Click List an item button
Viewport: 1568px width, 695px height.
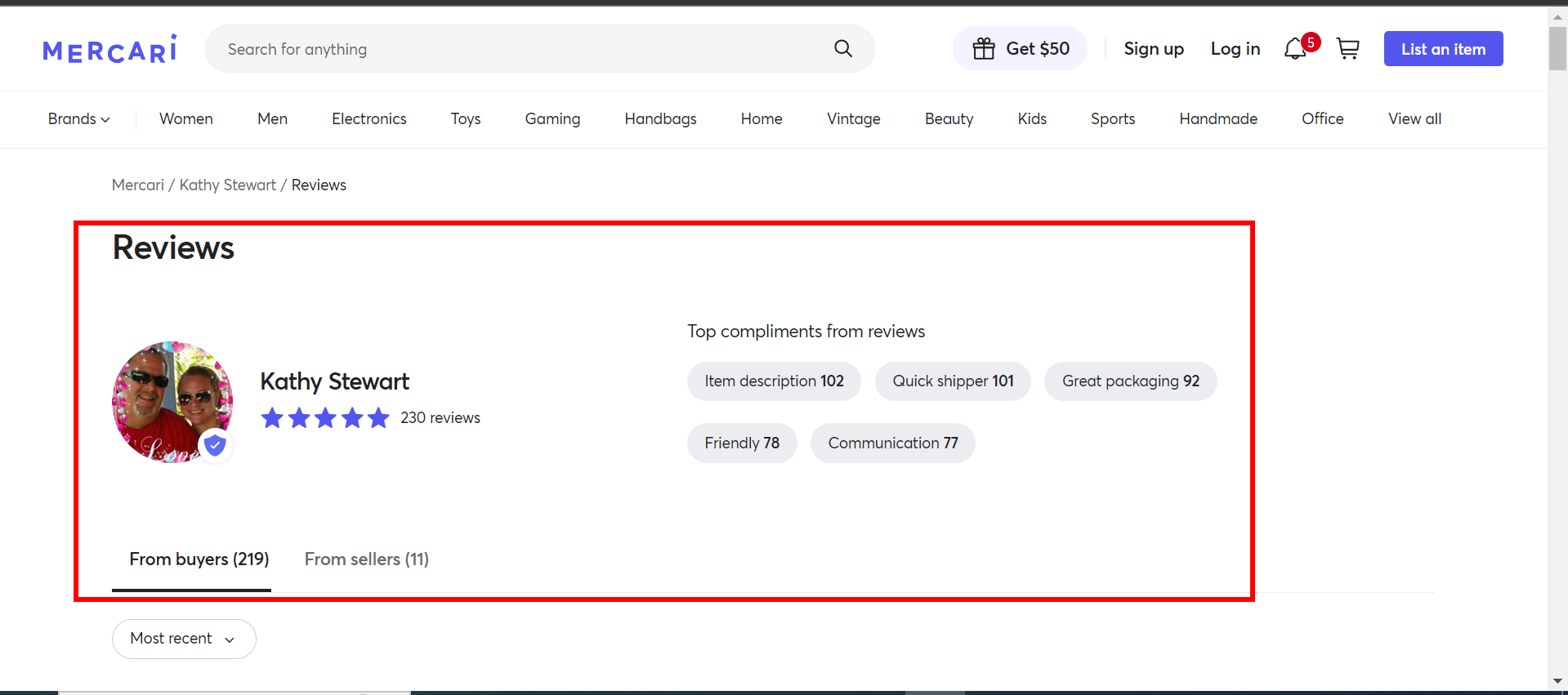[x=1444, y=49]
